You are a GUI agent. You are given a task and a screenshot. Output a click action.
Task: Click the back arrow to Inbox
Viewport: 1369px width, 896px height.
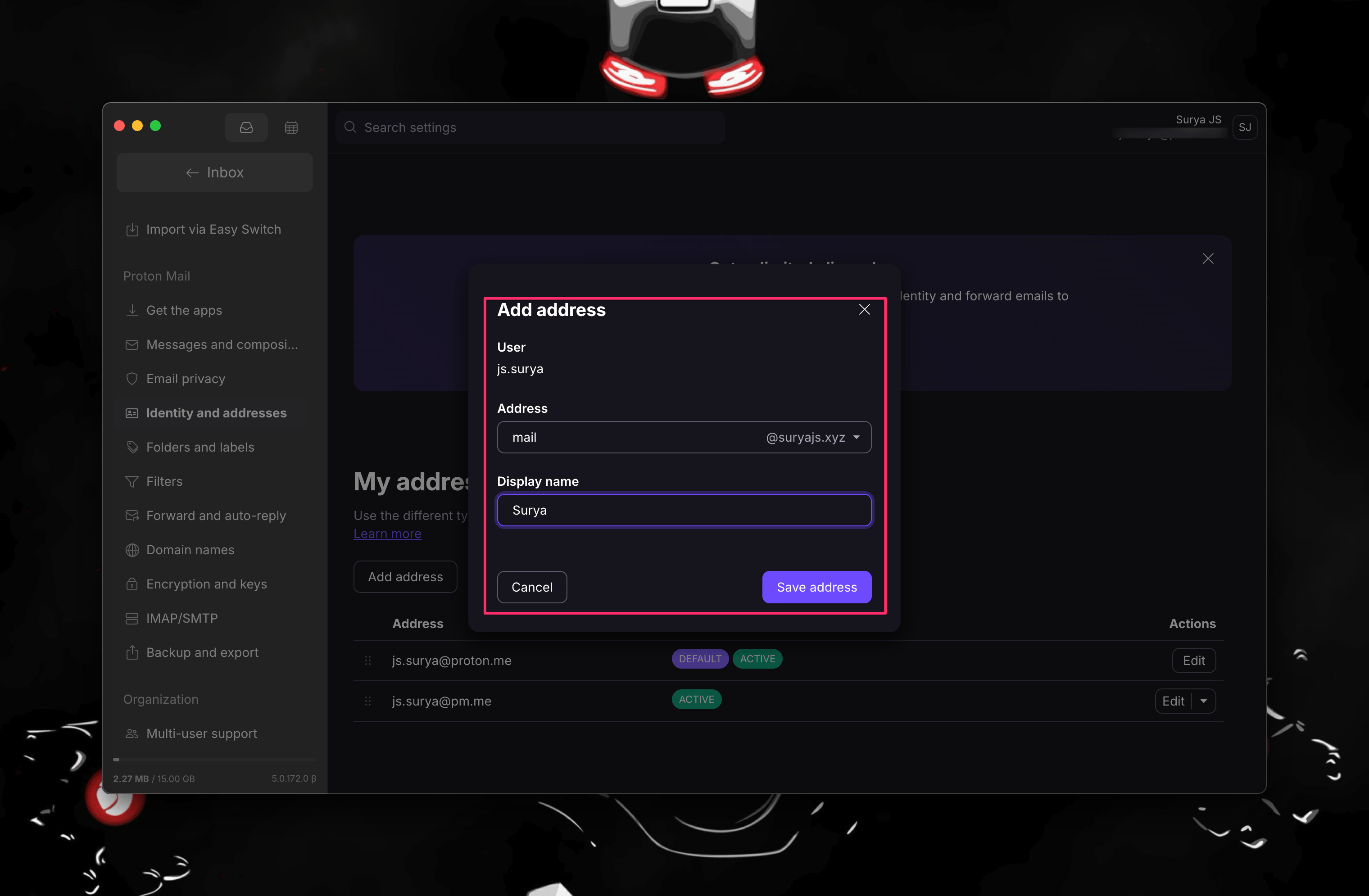click(193, 172)
